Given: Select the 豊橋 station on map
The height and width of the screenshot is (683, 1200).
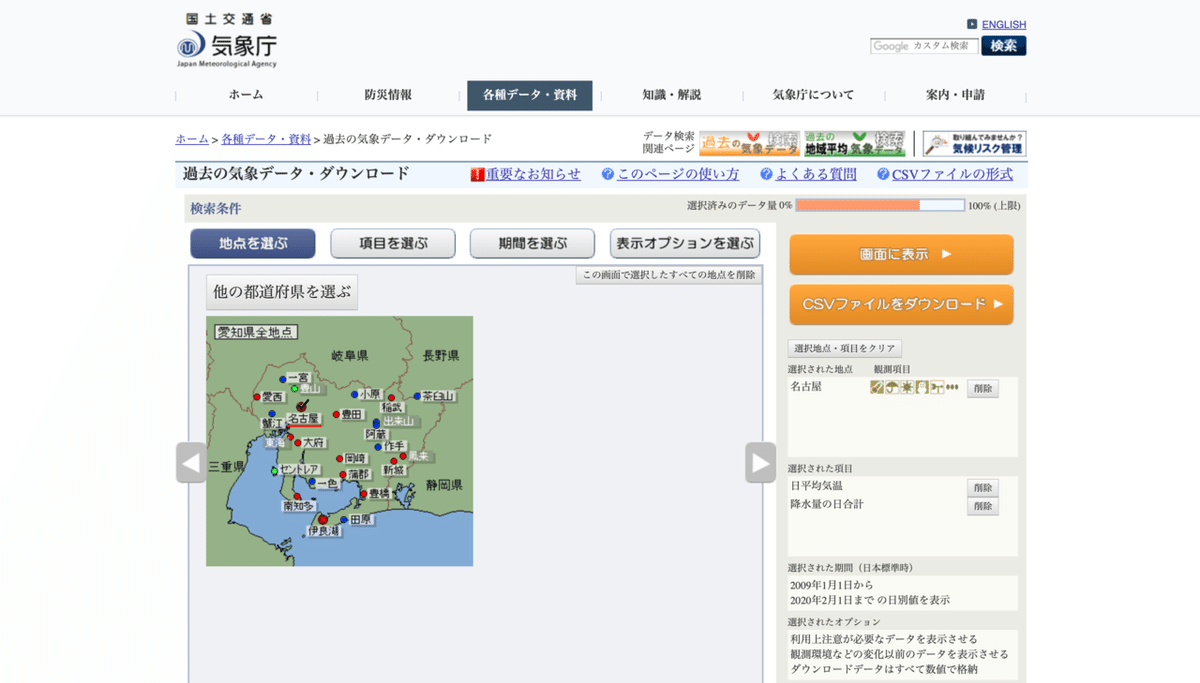Looking at the screenshot, I should point(364,494).
